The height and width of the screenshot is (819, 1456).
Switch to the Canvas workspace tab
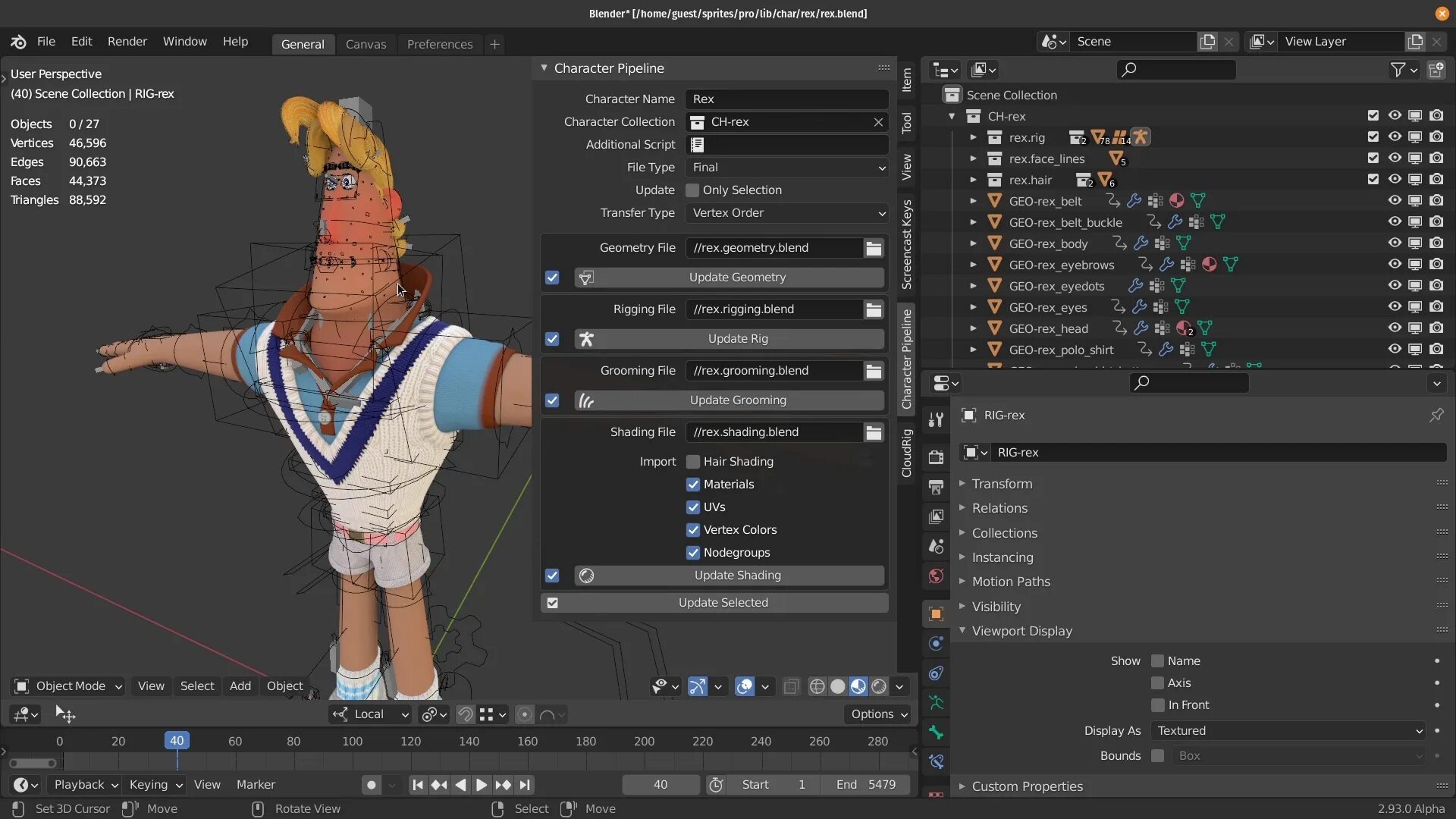click(x=366, y=44)
